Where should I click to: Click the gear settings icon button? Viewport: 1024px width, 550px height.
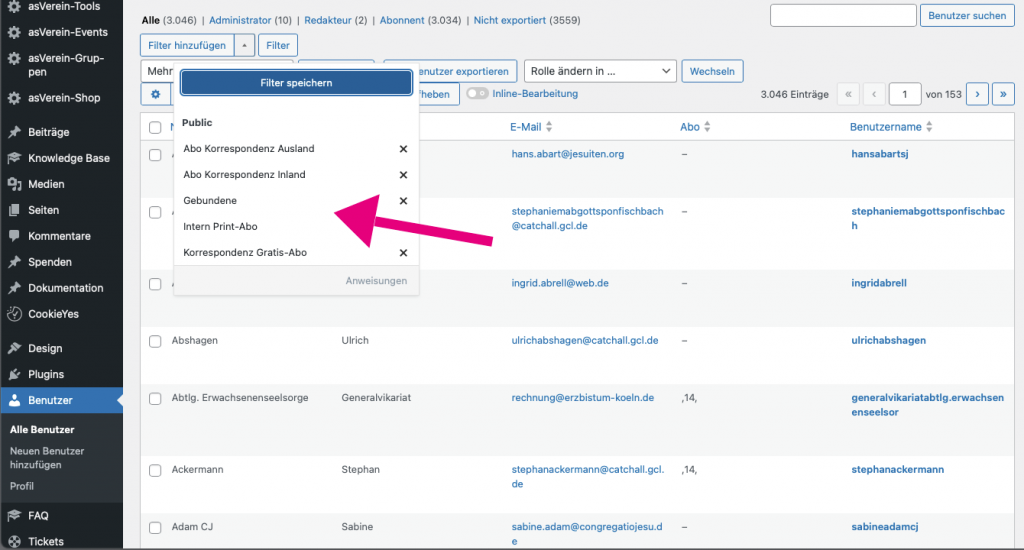(155, 94)
